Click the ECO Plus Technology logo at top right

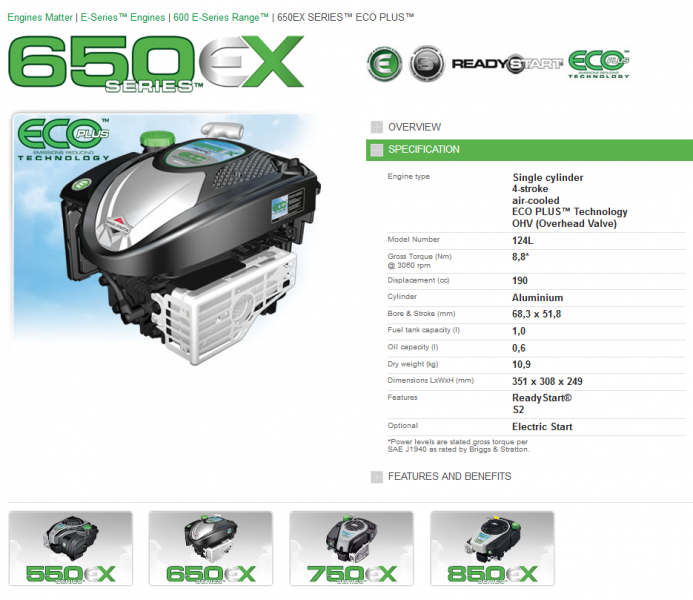[599, 64]
